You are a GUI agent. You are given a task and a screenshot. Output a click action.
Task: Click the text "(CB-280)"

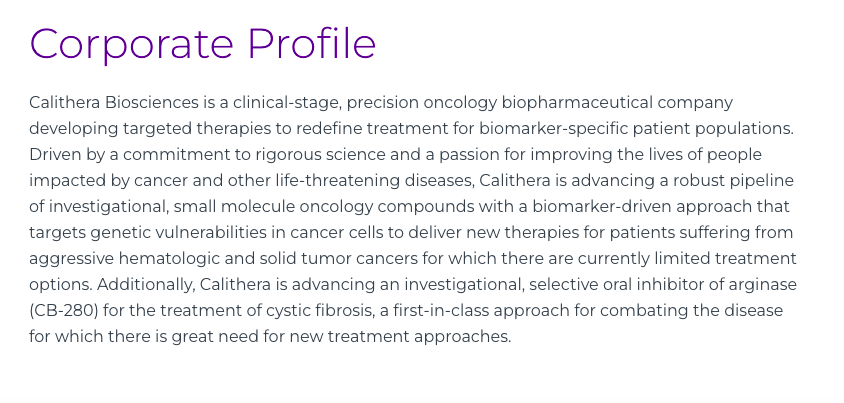pos(65,311)
